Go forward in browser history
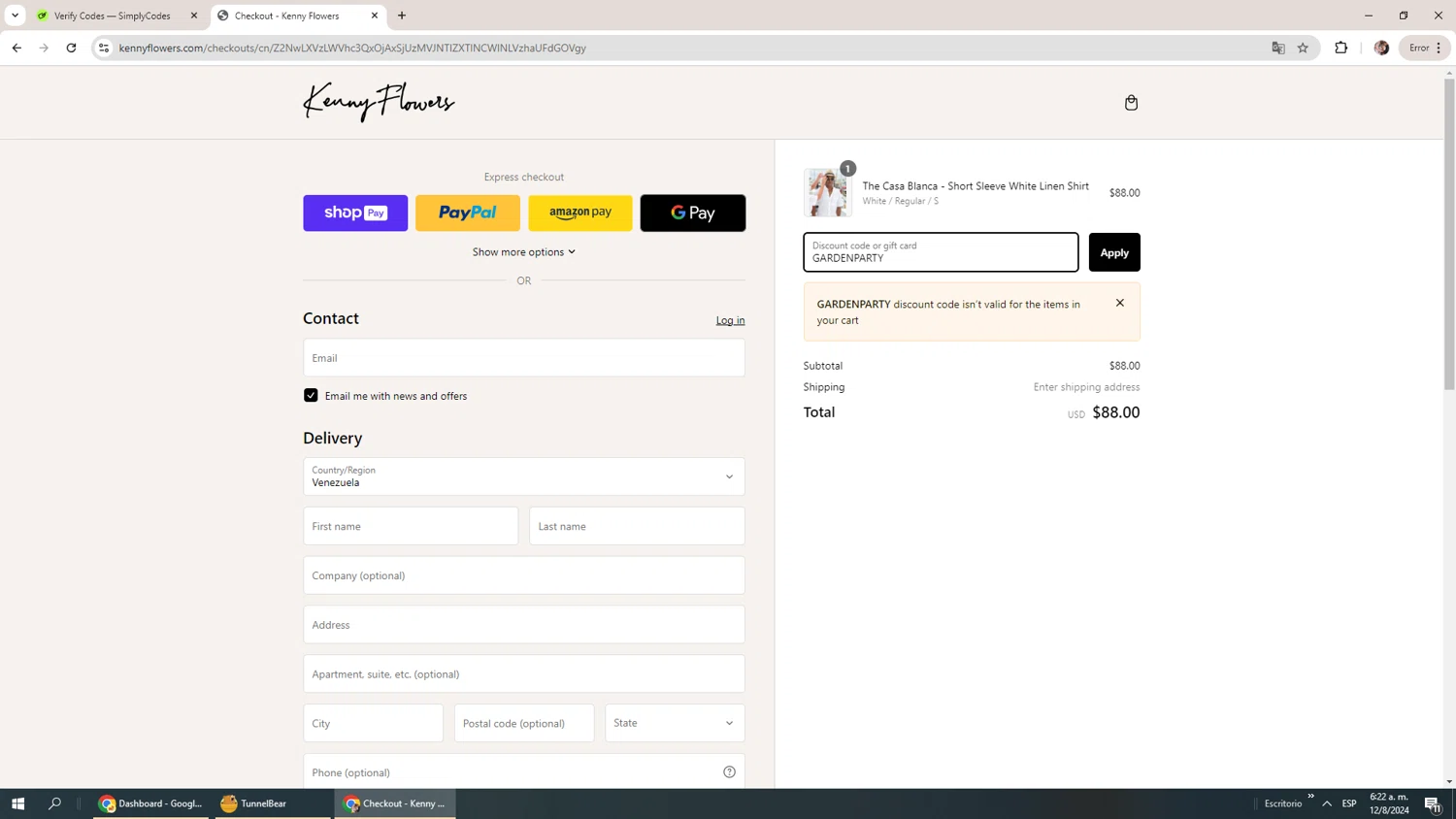Image resolution: width=1456 pixels, height=819 pixels. (44, 48)
